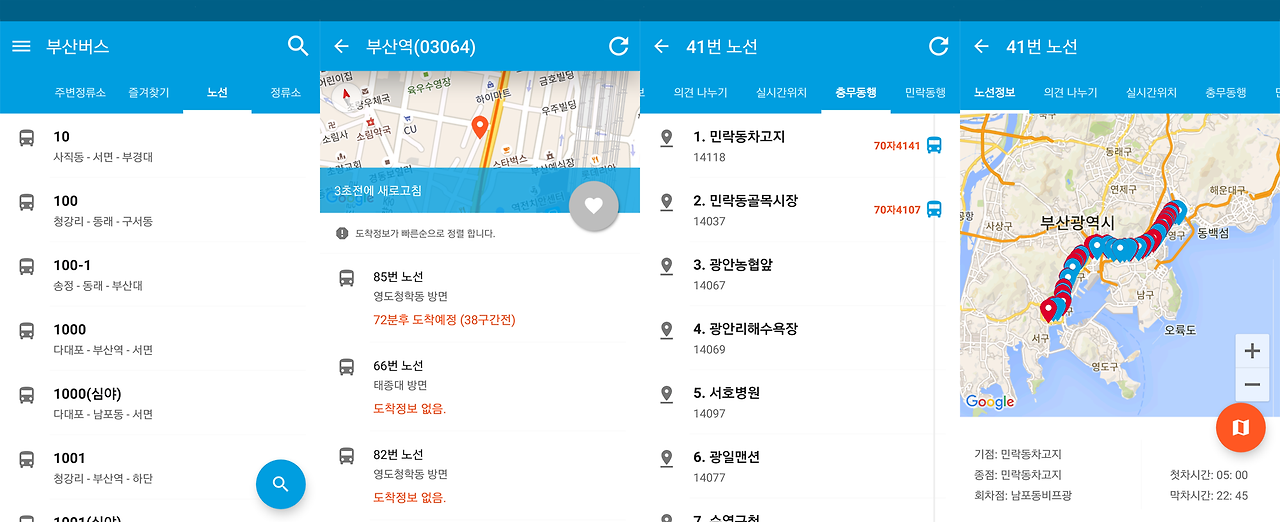
Task: Tap the search magnifier in 부산버스 header
Action: coord(298,46)
